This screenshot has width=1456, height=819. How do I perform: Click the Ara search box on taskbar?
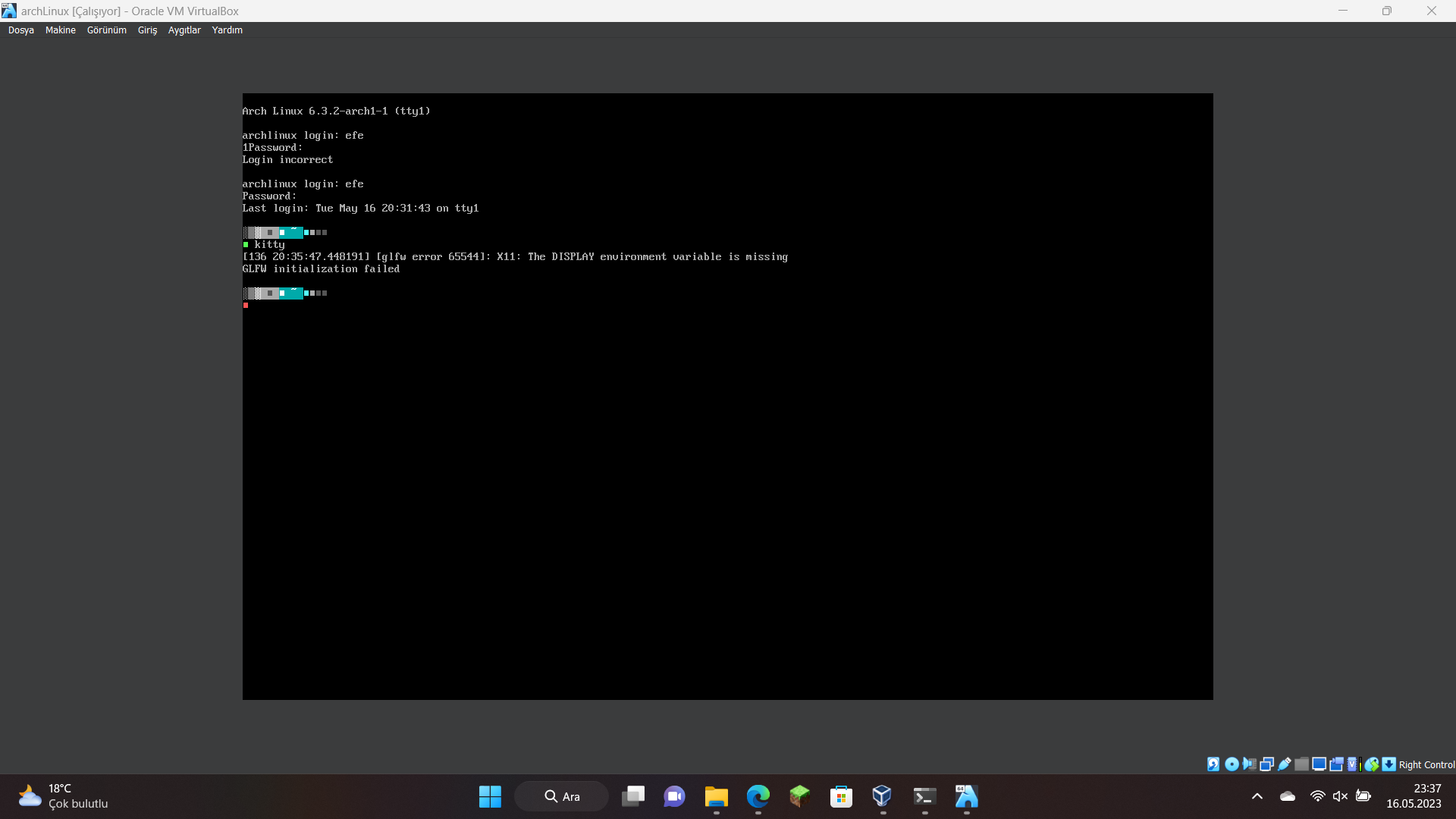[562, 796]
